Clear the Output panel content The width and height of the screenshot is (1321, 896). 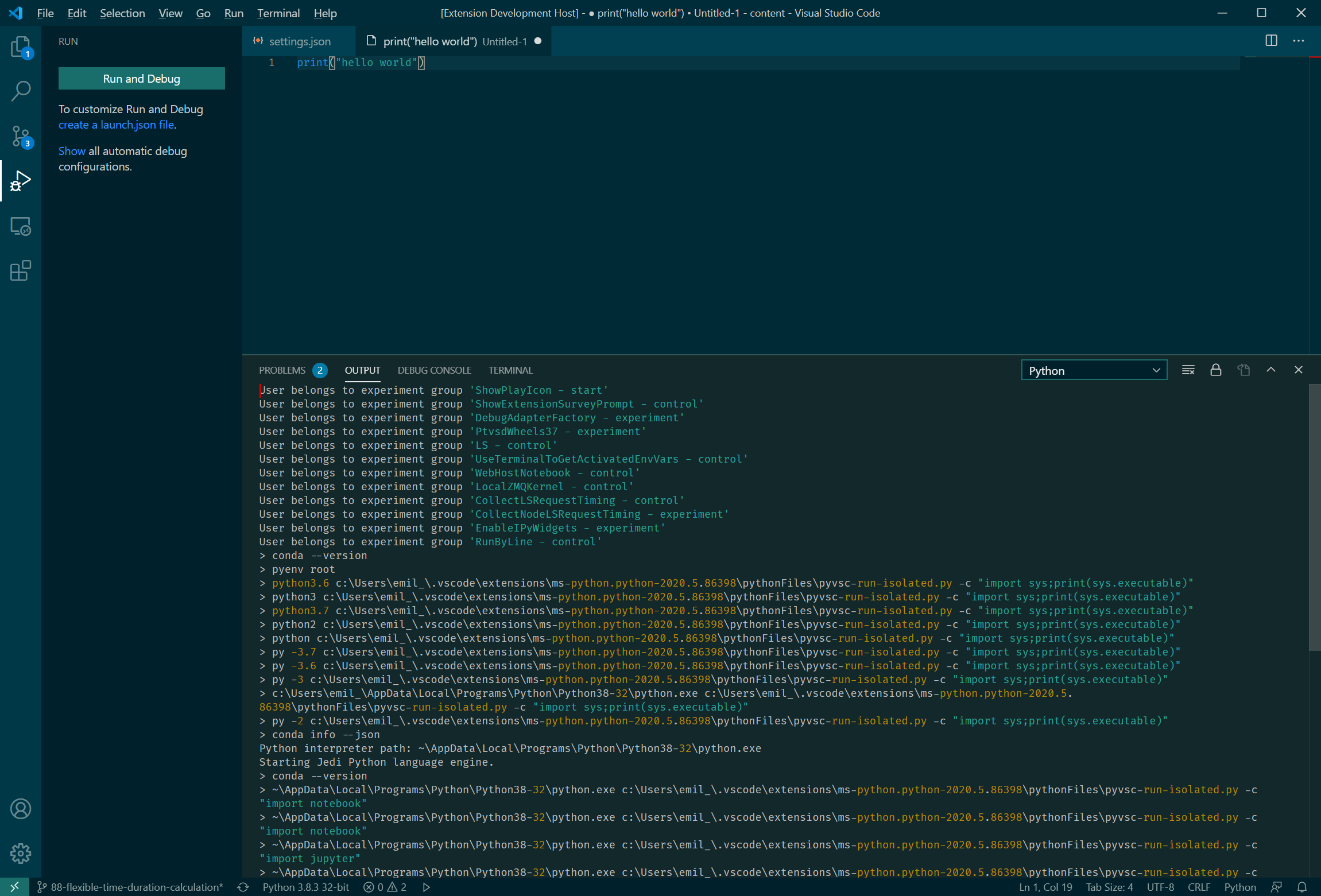click(x=1187, y=370)
